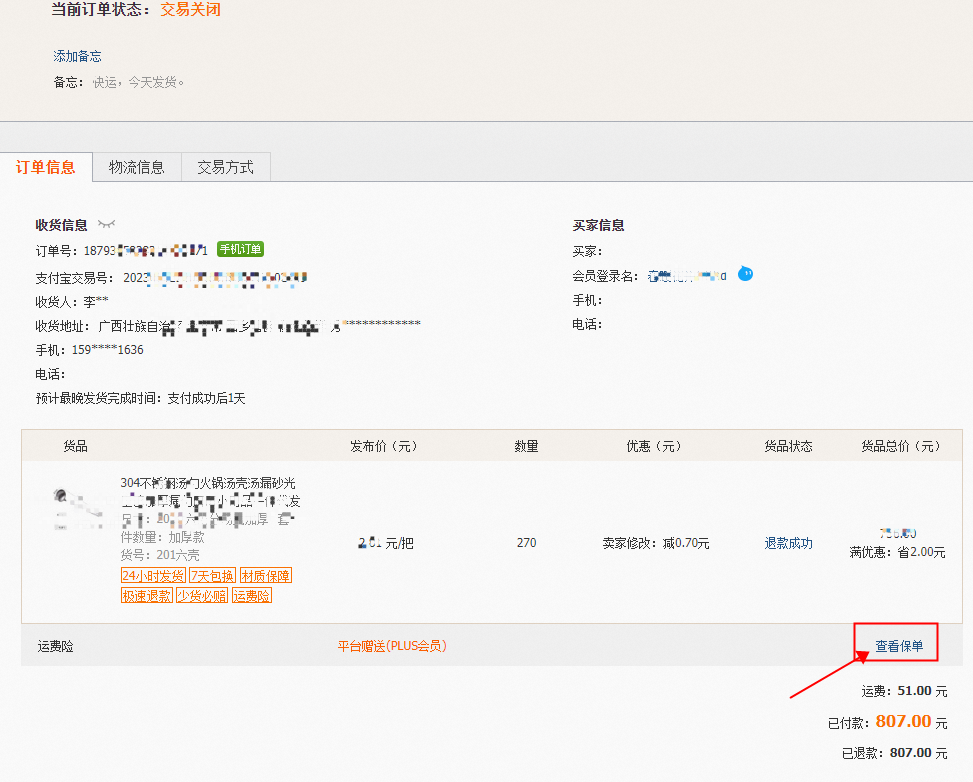Select the 交易方式 tab
This screenshot has height=782, width=973.
(x=225, y=167)
